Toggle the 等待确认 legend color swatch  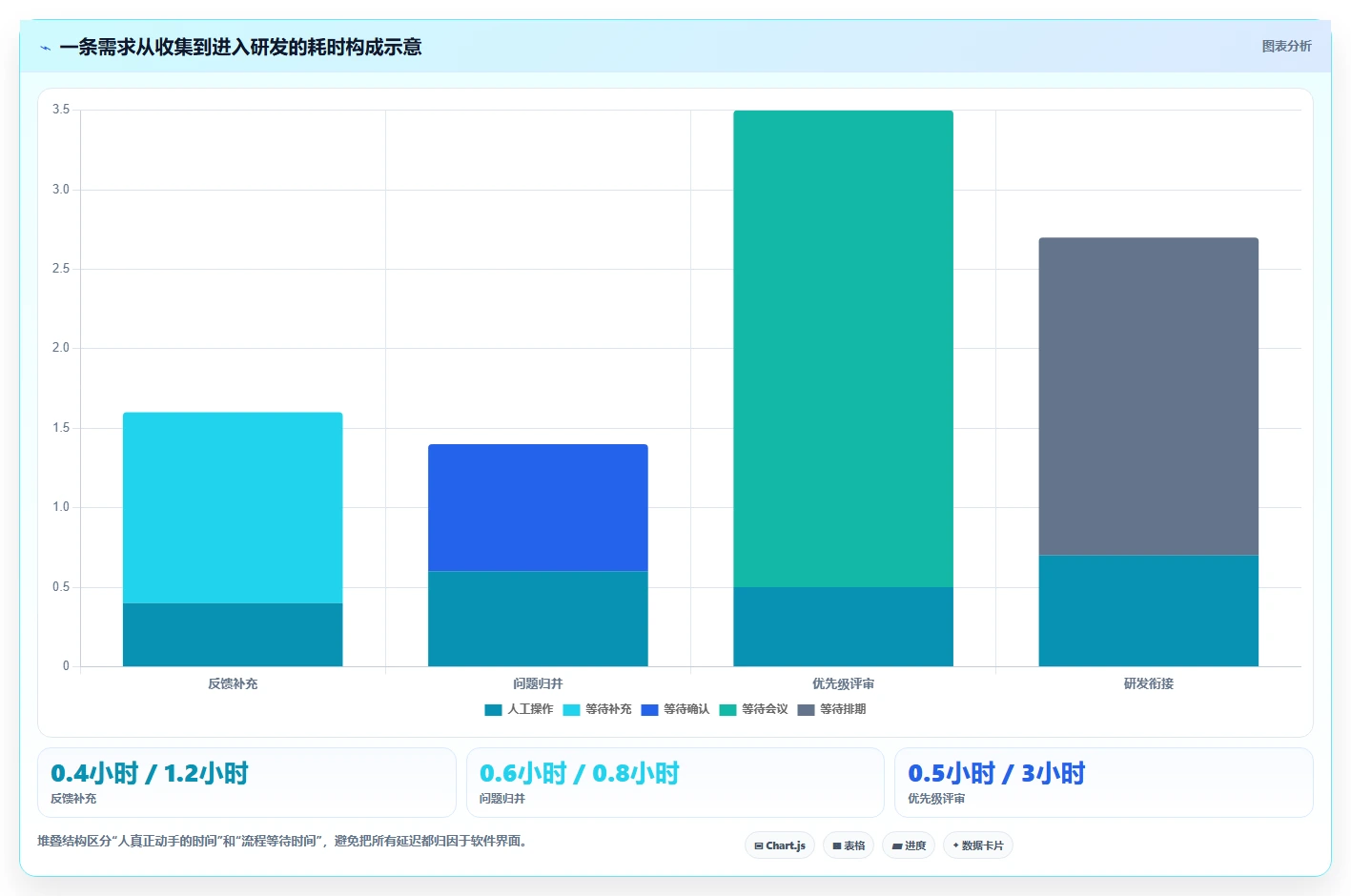(649, 709)
